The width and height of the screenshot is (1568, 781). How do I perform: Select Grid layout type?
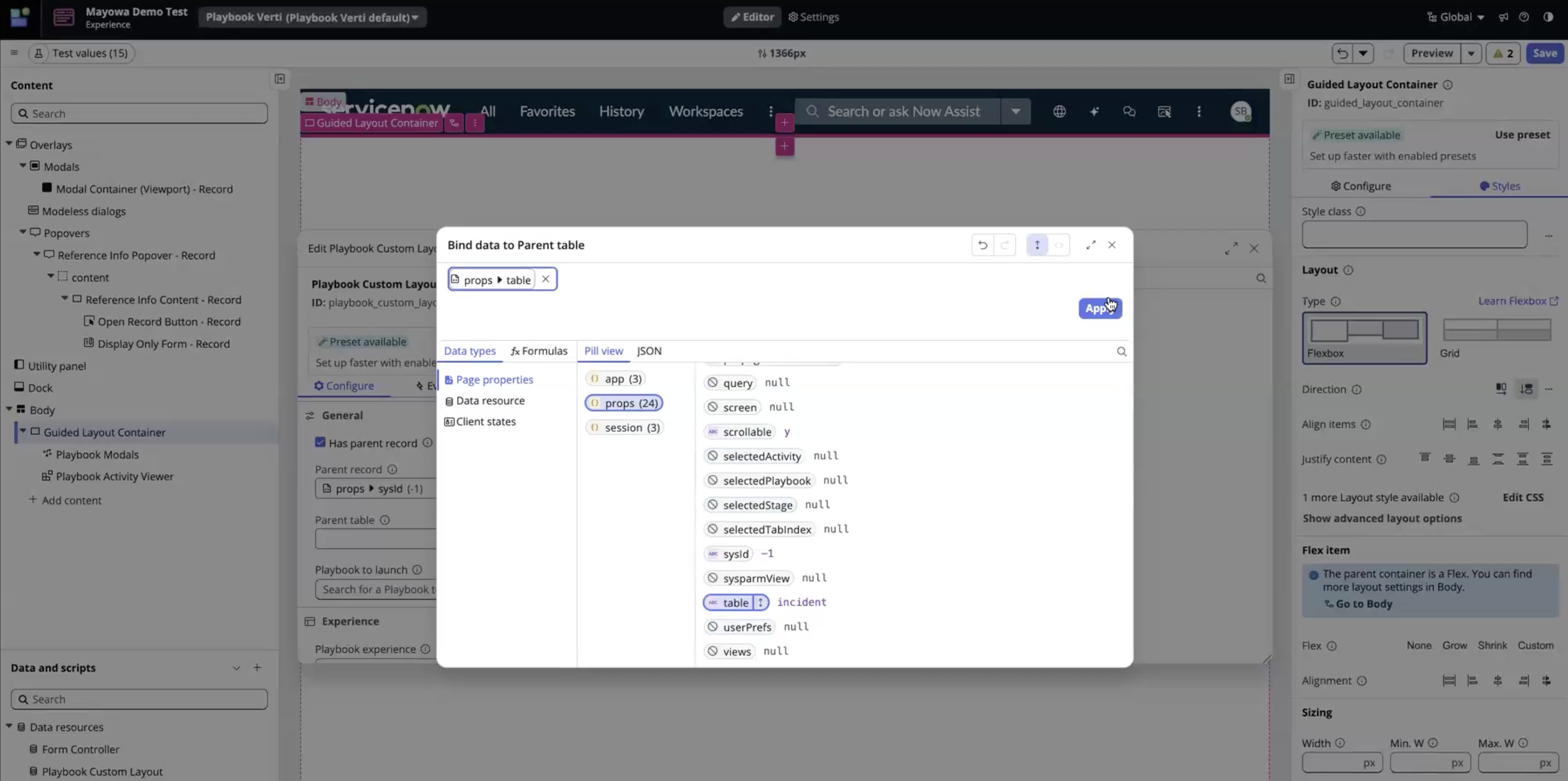click(x=1496, y=339)
